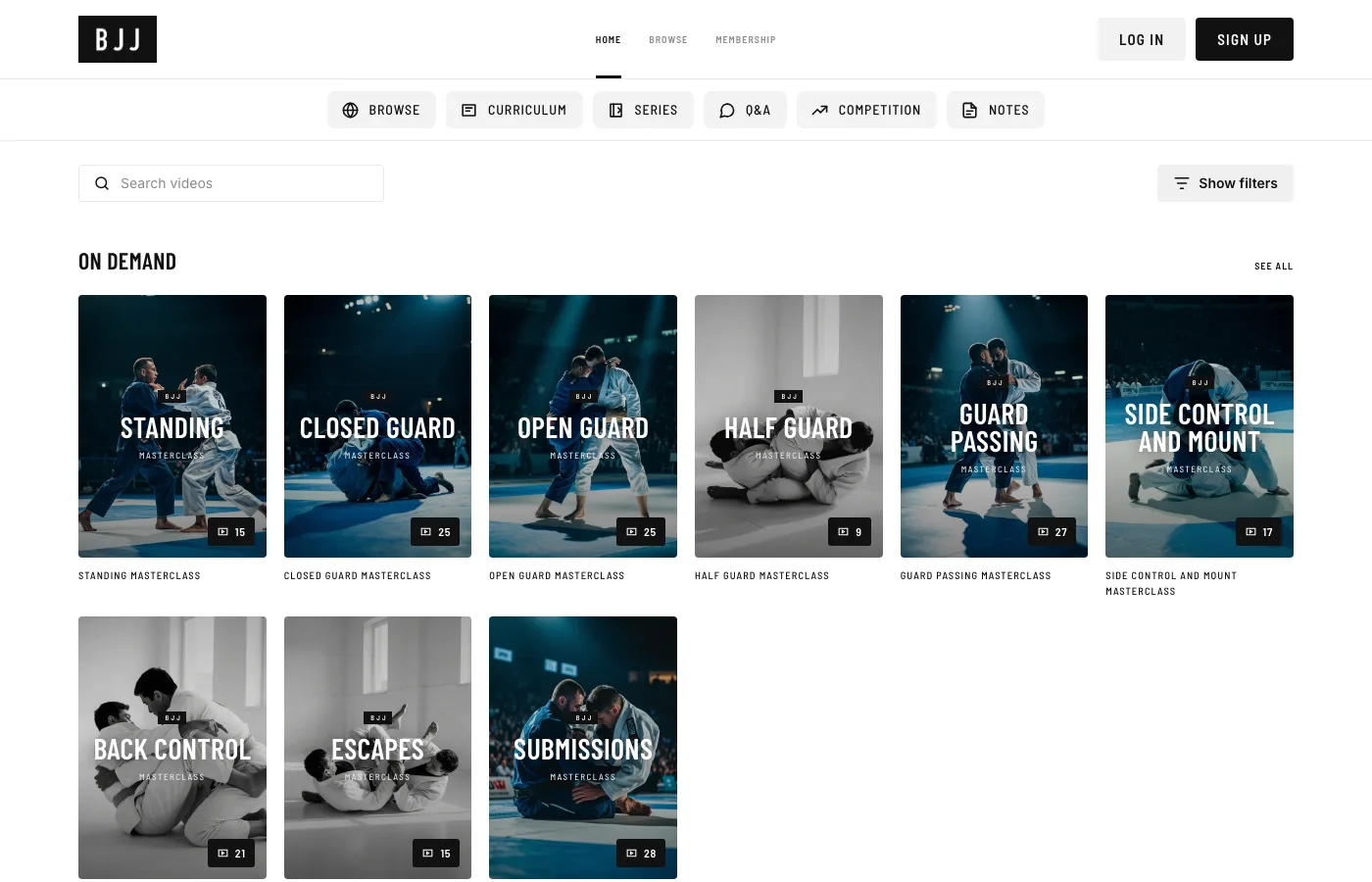1372x882 pixels.
Task: Click video count badge 15 on Escapes card
Action: pyautogui.click(x=436, y=854)
